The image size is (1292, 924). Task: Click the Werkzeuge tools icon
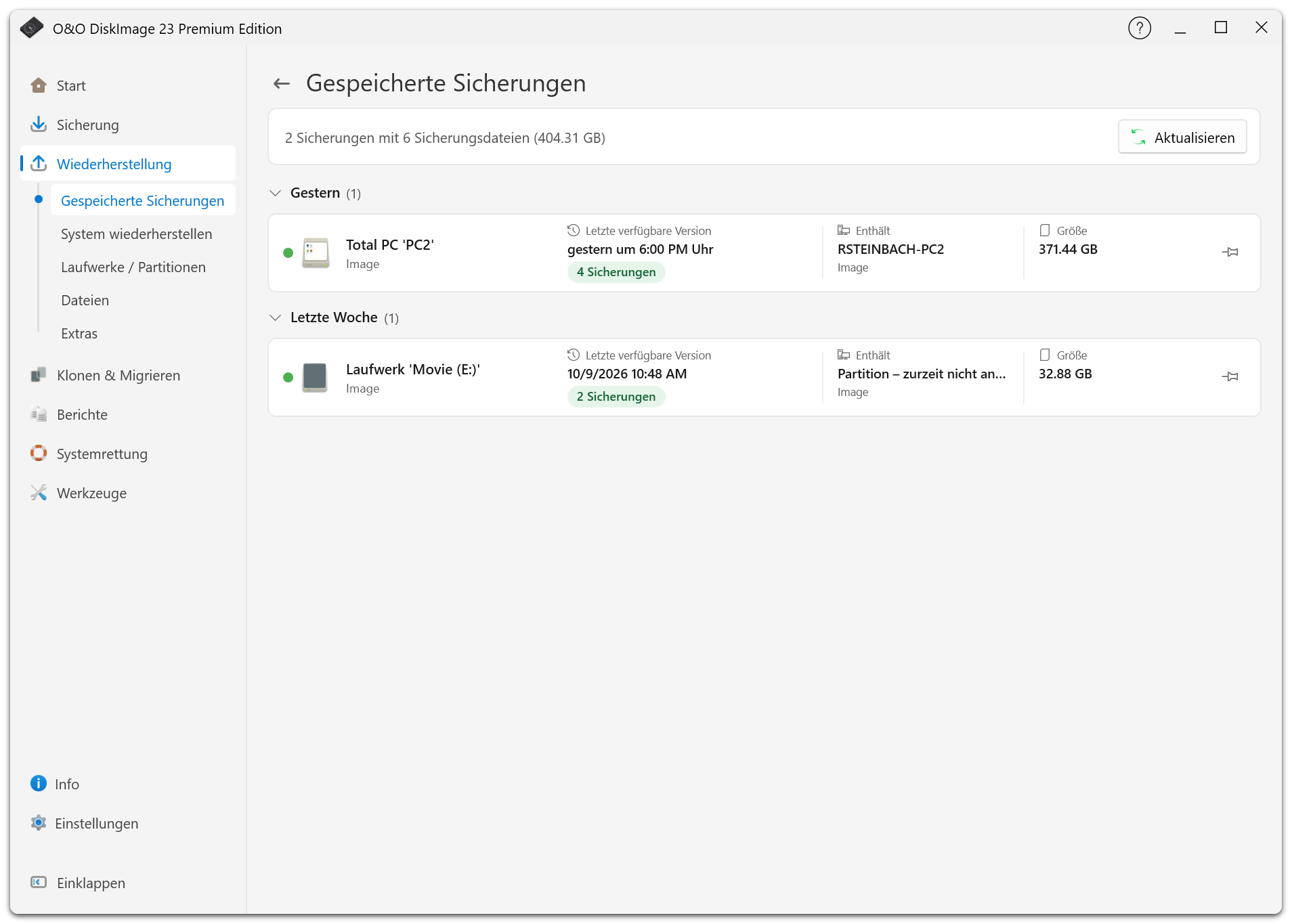click(39, 493)
